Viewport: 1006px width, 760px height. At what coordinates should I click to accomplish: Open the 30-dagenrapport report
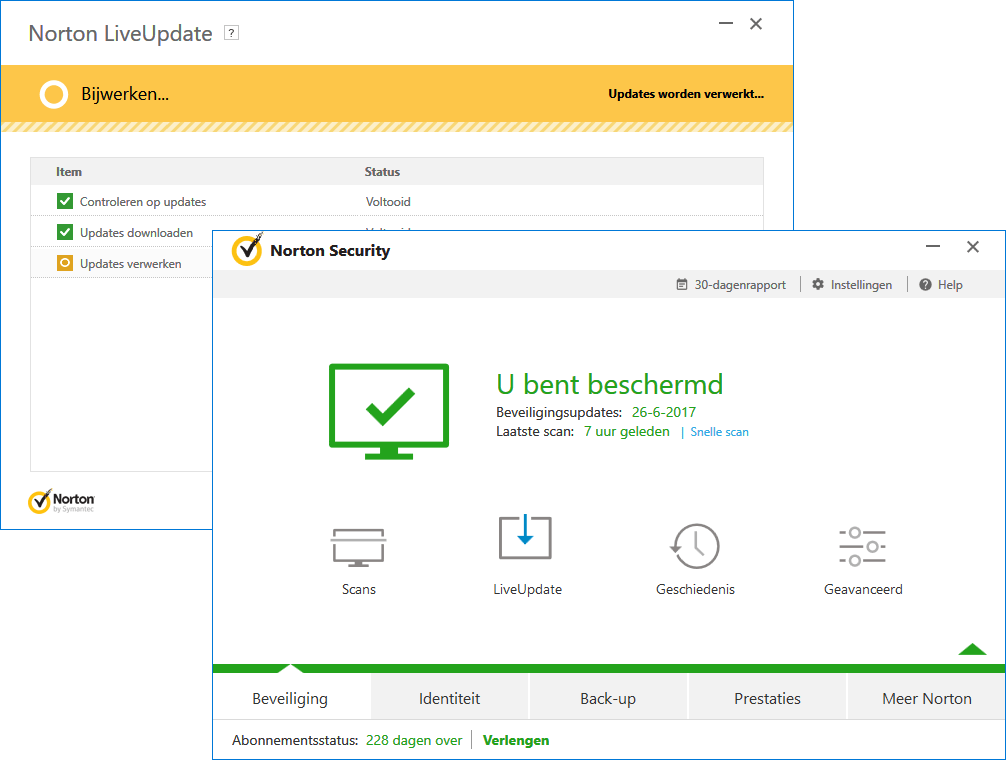pyautogui.click(x=731, y=285)
